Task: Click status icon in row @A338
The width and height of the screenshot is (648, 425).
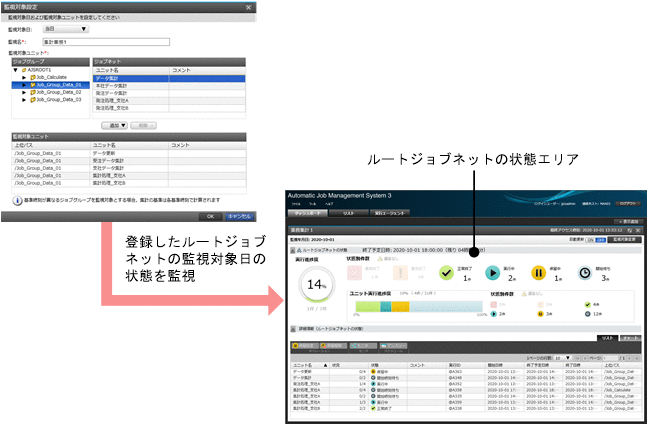Action: click(x=373, y=408)
